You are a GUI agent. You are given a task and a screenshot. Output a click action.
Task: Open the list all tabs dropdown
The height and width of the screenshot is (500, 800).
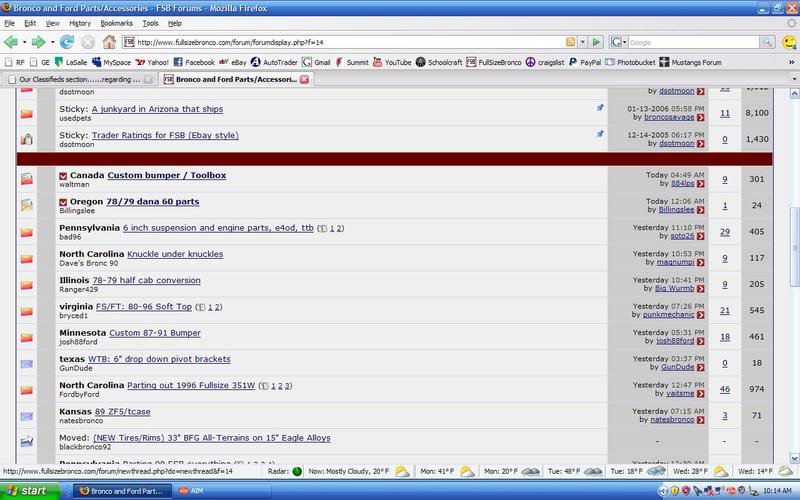pyautogui.click(x=794, y=80)
